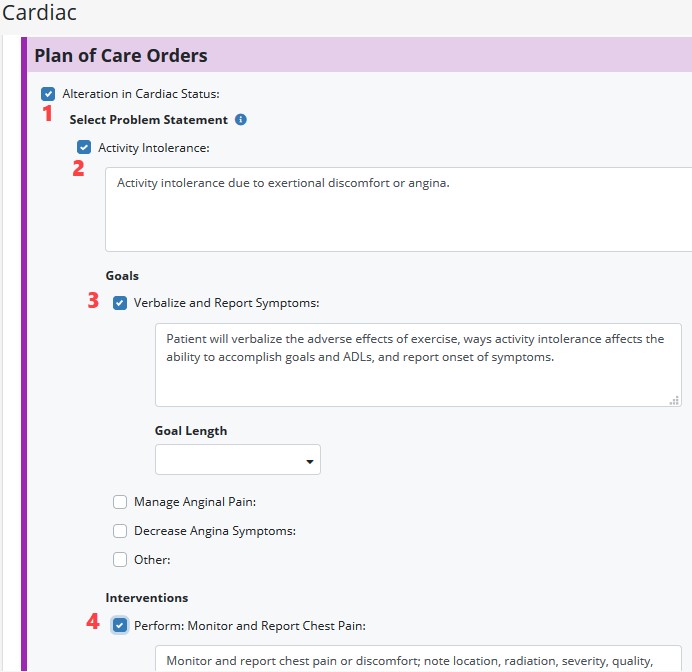Toggle the Activity Intolerance checkbox
The width and height of the screenshot is (692, 672).
84,148
